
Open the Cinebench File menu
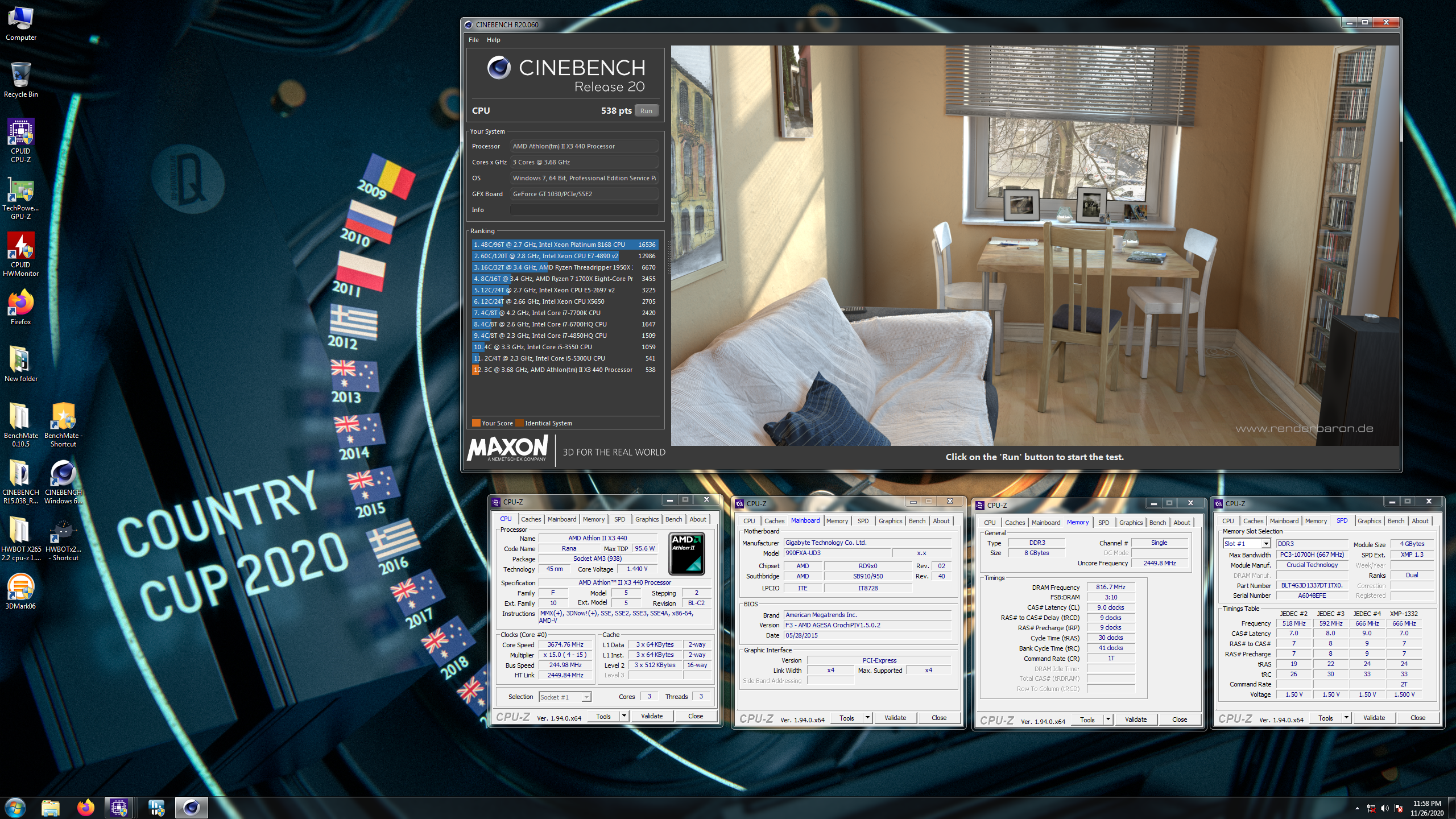click(x=474, y=40)
